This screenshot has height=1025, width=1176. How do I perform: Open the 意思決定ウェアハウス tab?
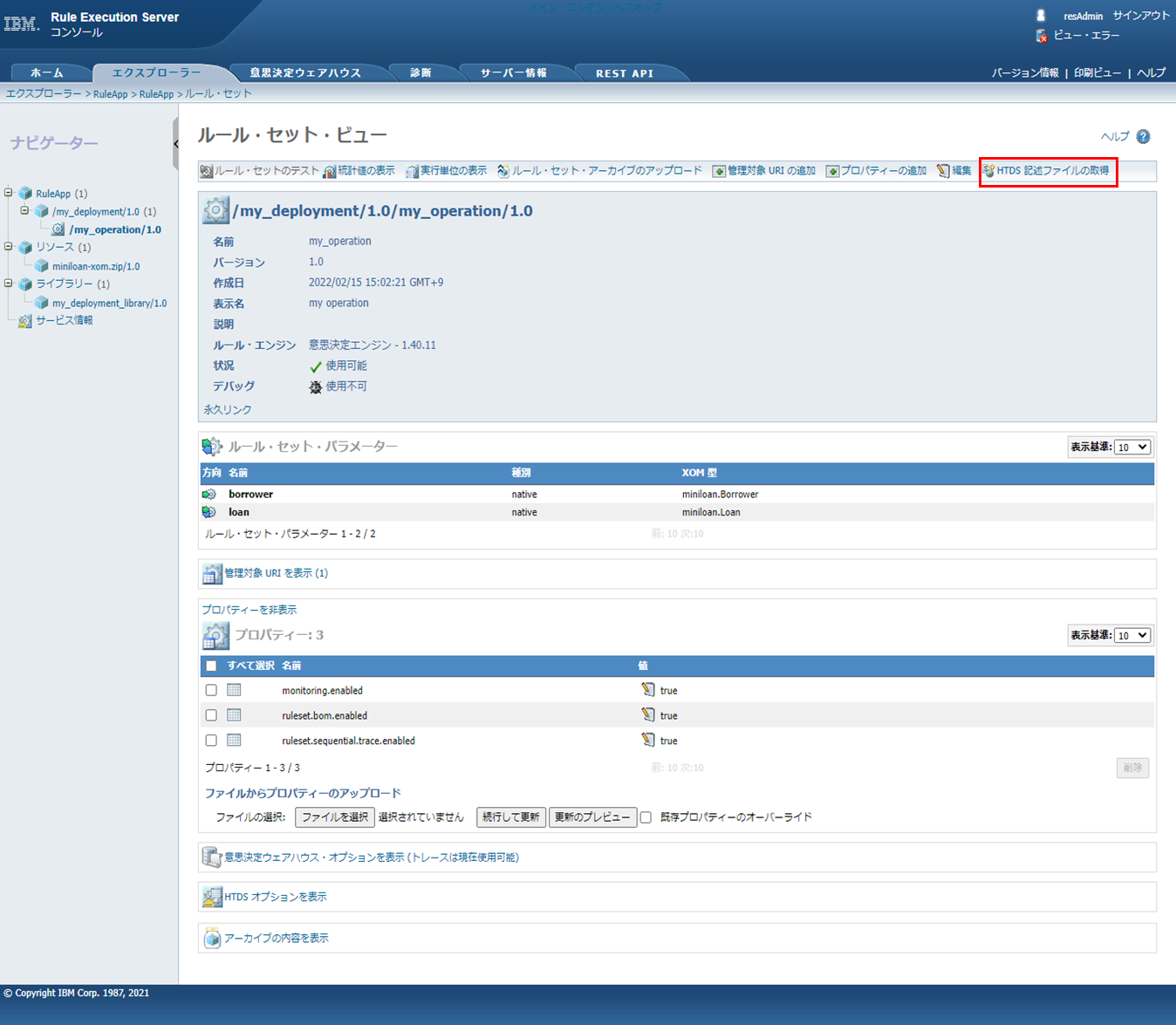point(305,73)
